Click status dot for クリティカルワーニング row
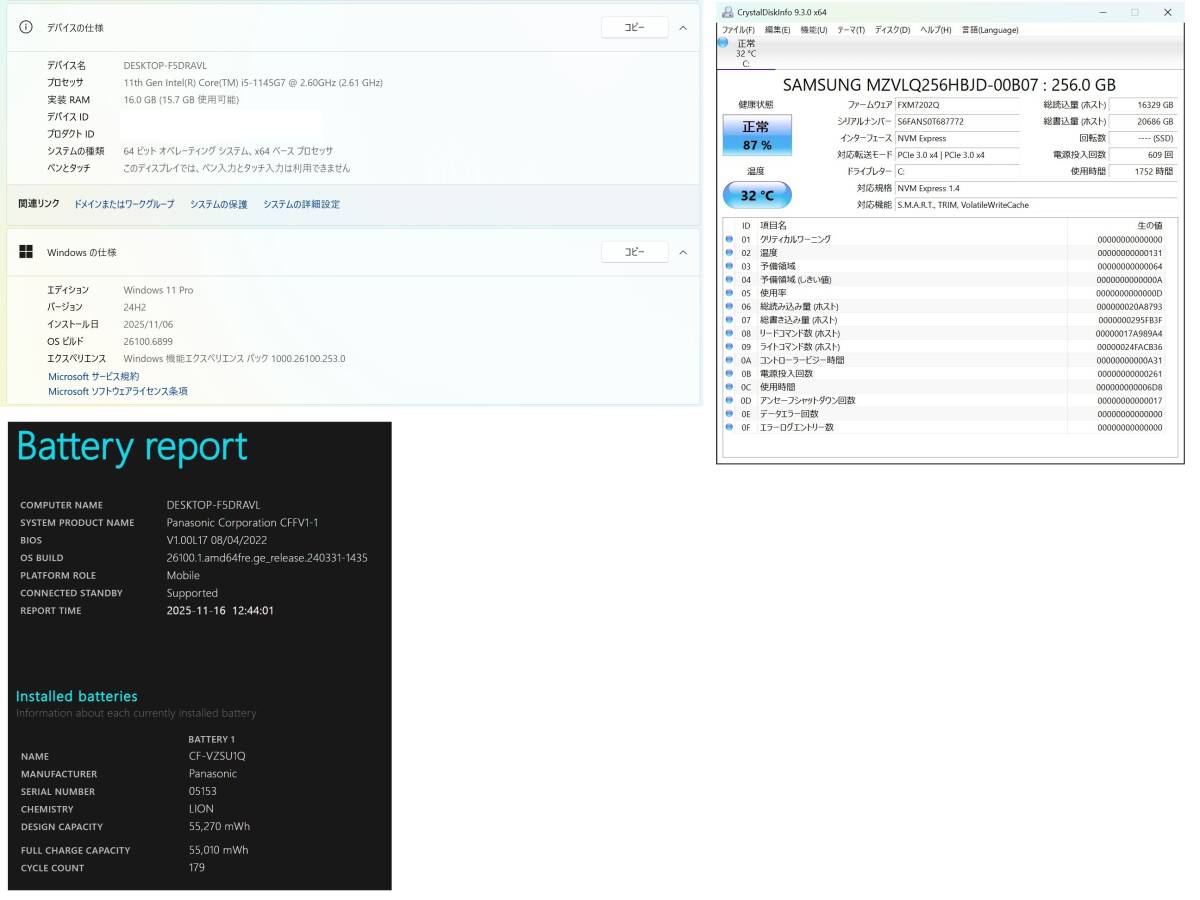The height and width of the screenshot is (900, 1200). 729,240
